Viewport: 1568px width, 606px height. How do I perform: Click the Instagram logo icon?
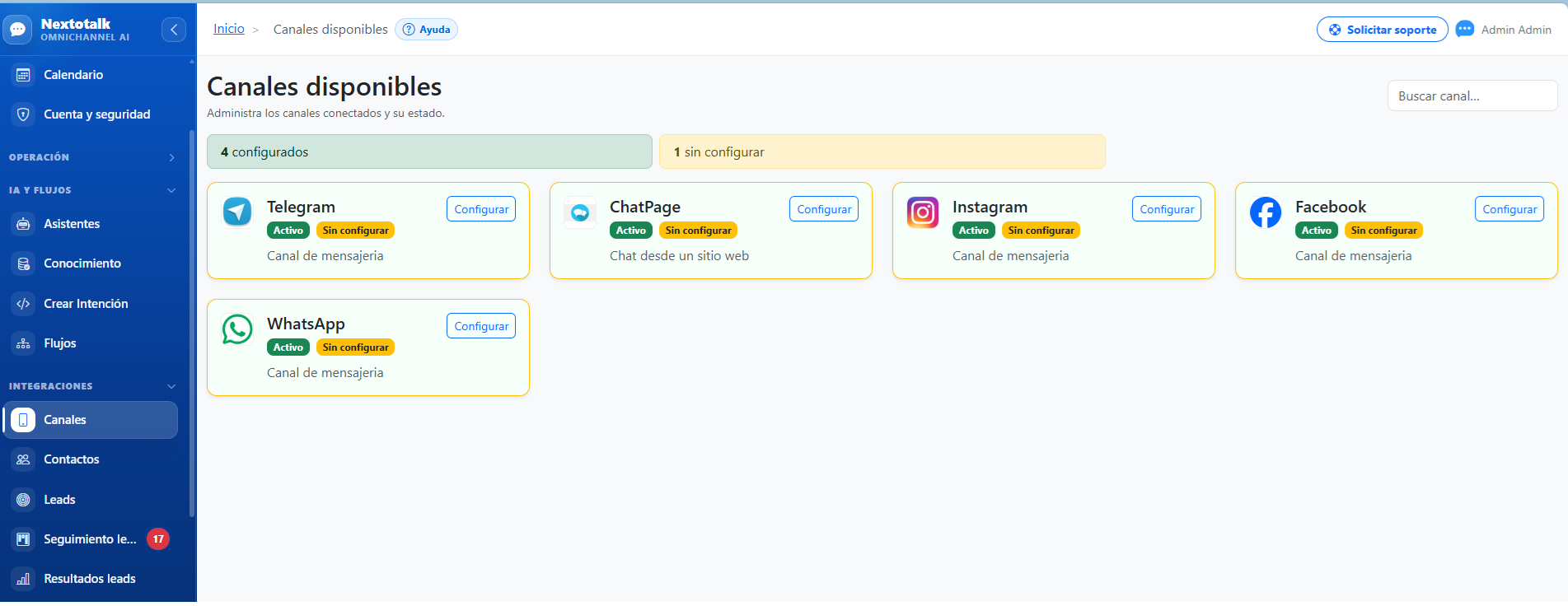tap(923, 212)
